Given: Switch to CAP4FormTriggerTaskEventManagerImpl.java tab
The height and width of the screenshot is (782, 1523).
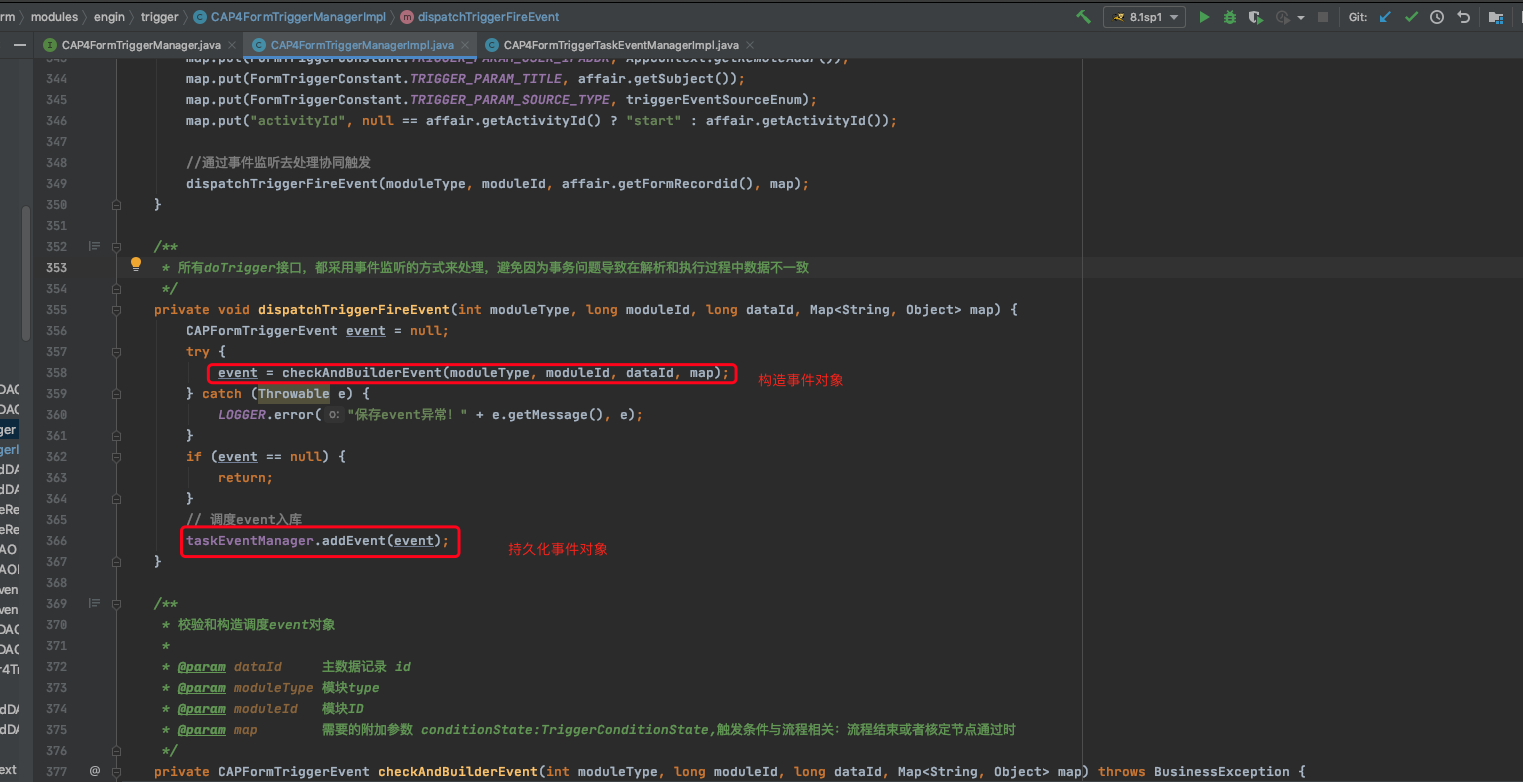Looking at the screenshot, I should point(620,45).
